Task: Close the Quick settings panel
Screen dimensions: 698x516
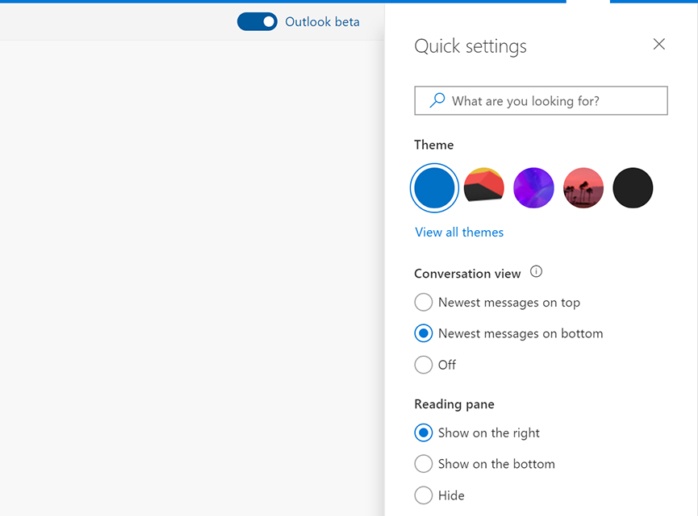Action: coord(659,44)
